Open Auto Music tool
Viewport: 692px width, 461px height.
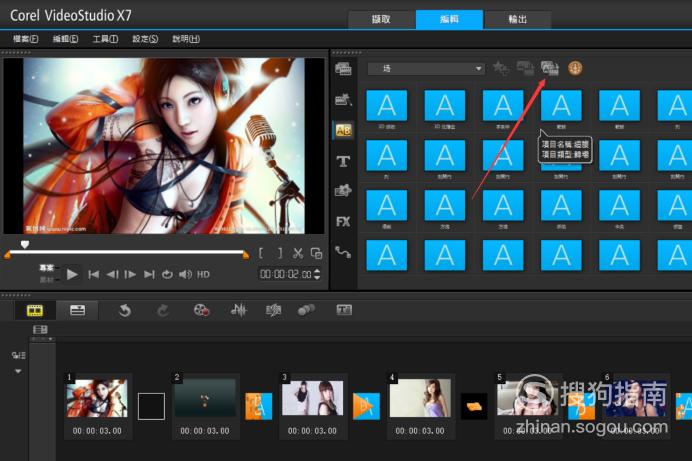[273, 310]
